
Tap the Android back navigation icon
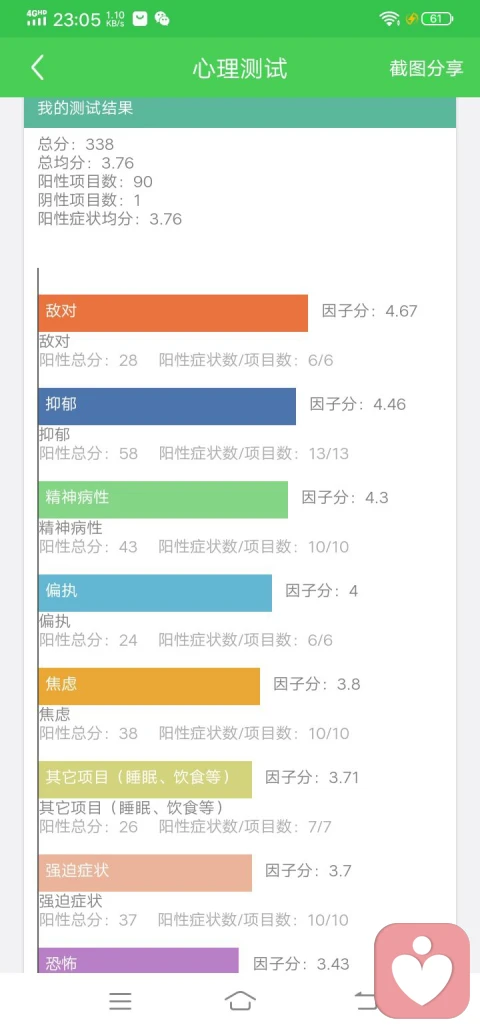[x=364, y=1001]
